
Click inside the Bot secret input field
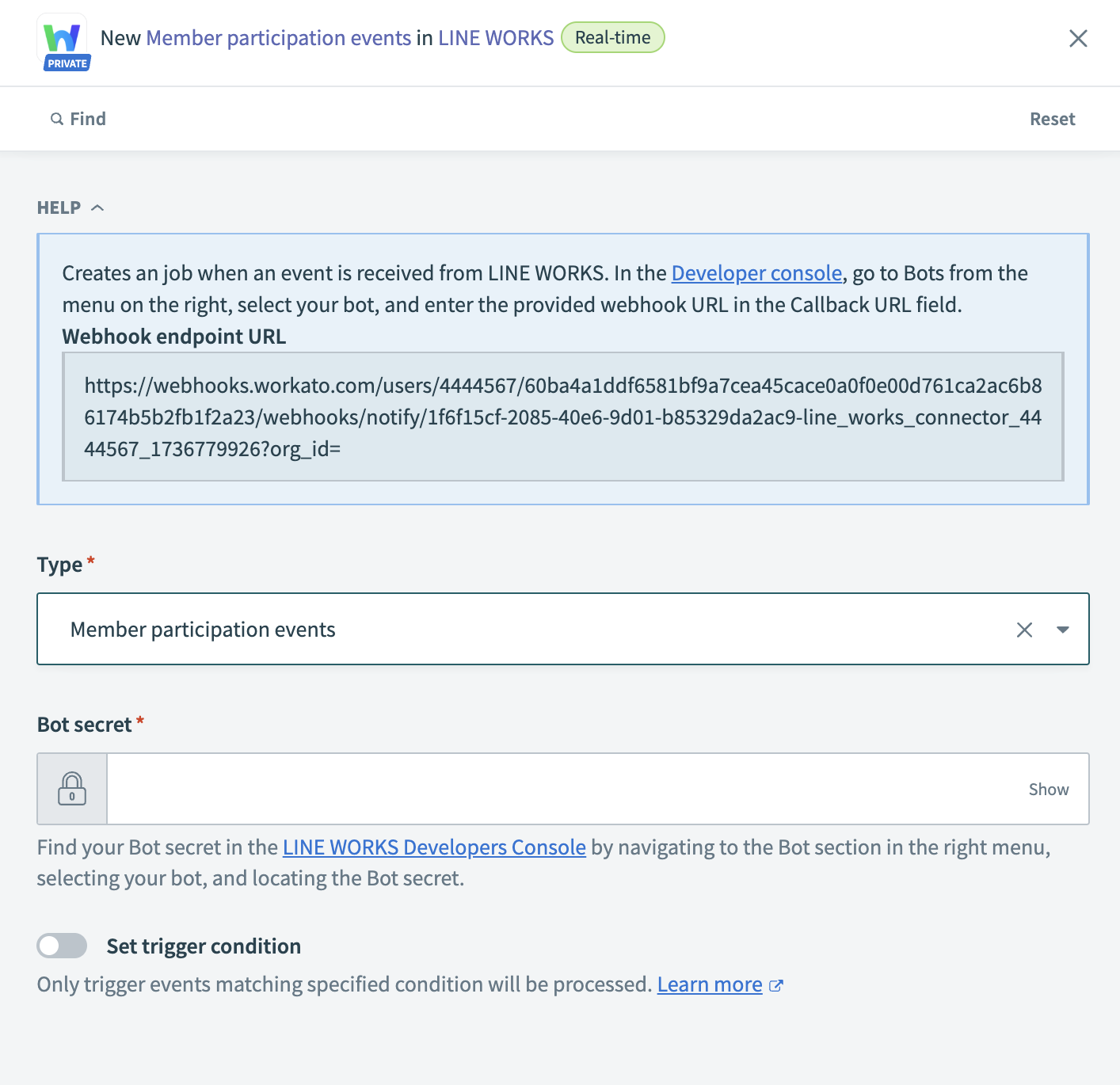[x=554, y=789]
